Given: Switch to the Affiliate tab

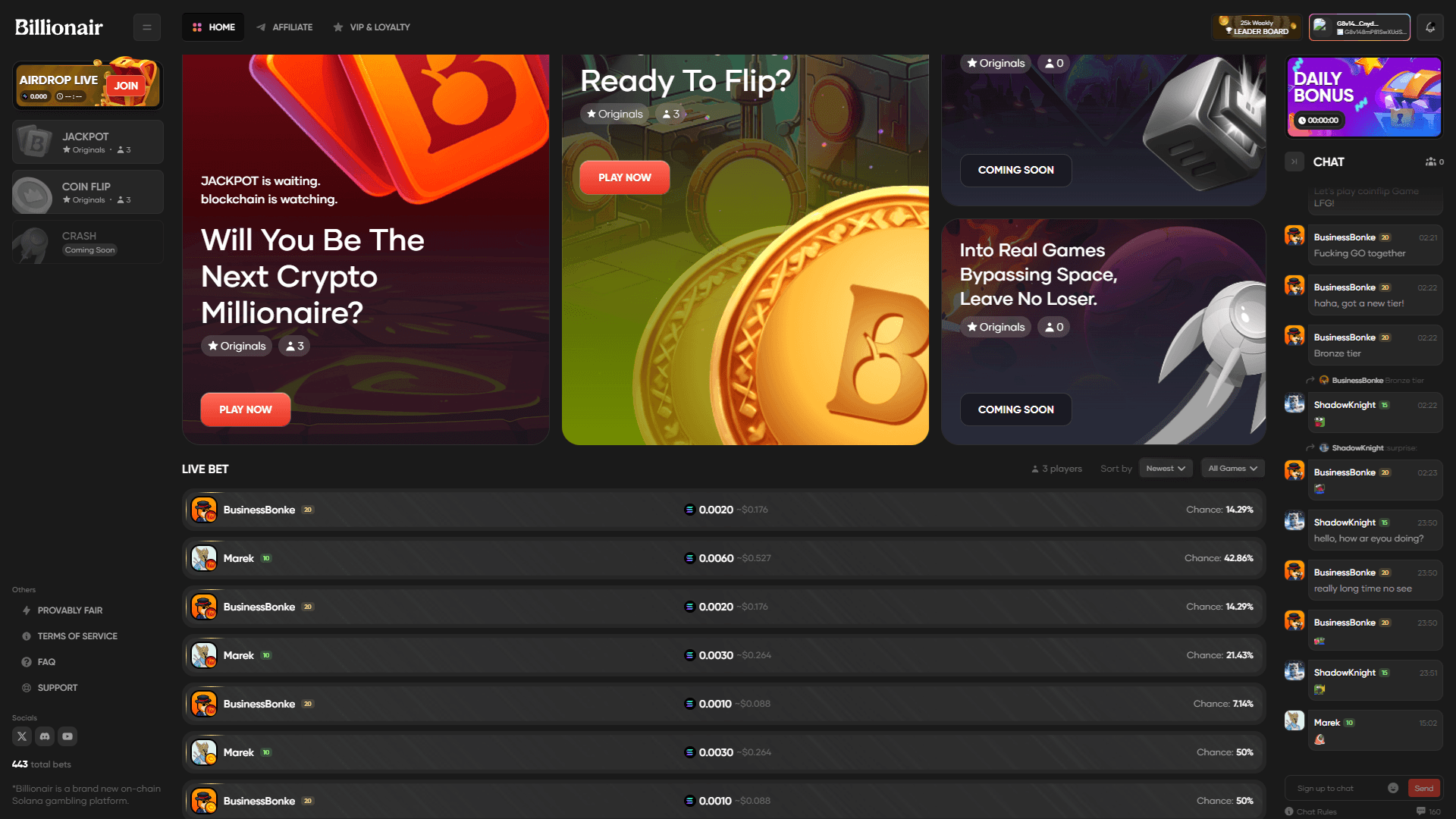Looking at the screenshot, I should 284,27.
